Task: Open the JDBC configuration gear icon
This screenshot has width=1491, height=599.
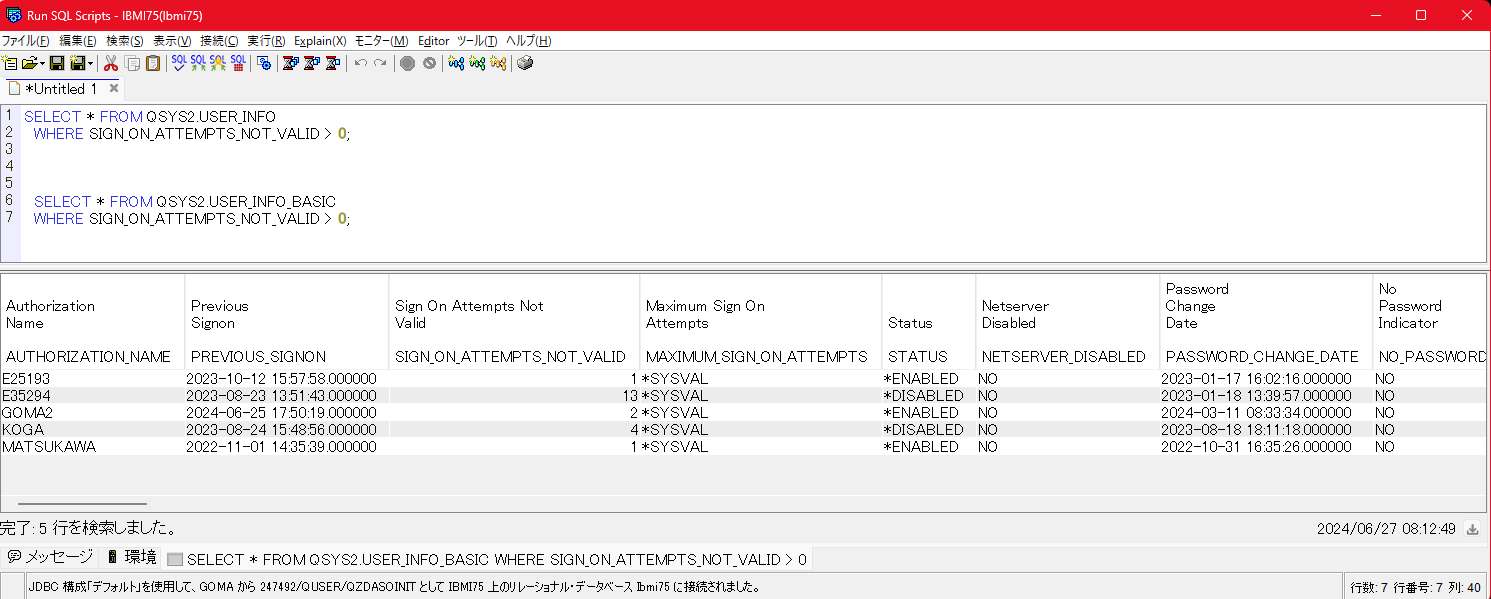Action: pos(264,63)
